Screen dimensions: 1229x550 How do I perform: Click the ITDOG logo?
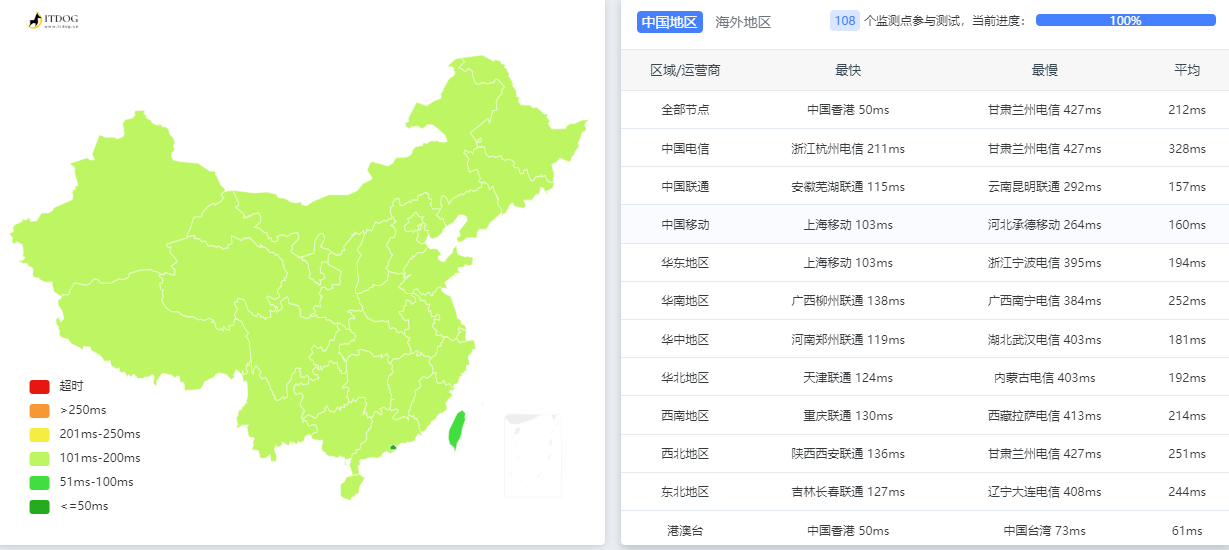[x=53, y=20]
